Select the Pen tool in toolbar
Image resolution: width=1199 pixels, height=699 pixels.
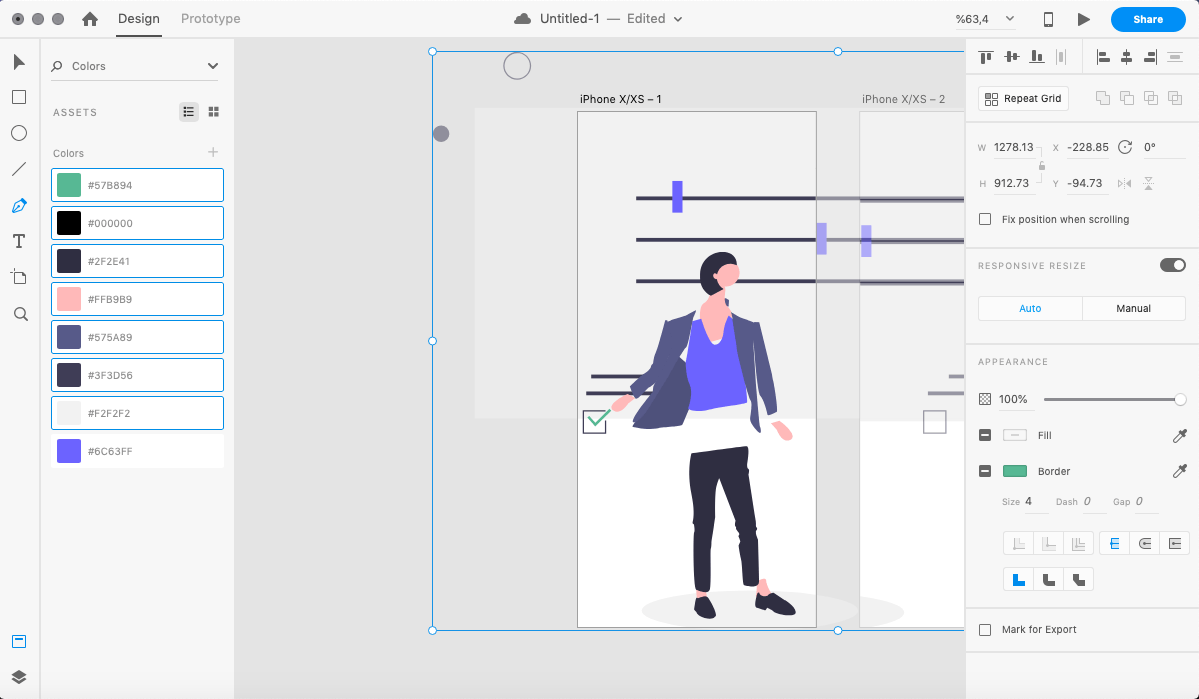click(x=19, y=206)
